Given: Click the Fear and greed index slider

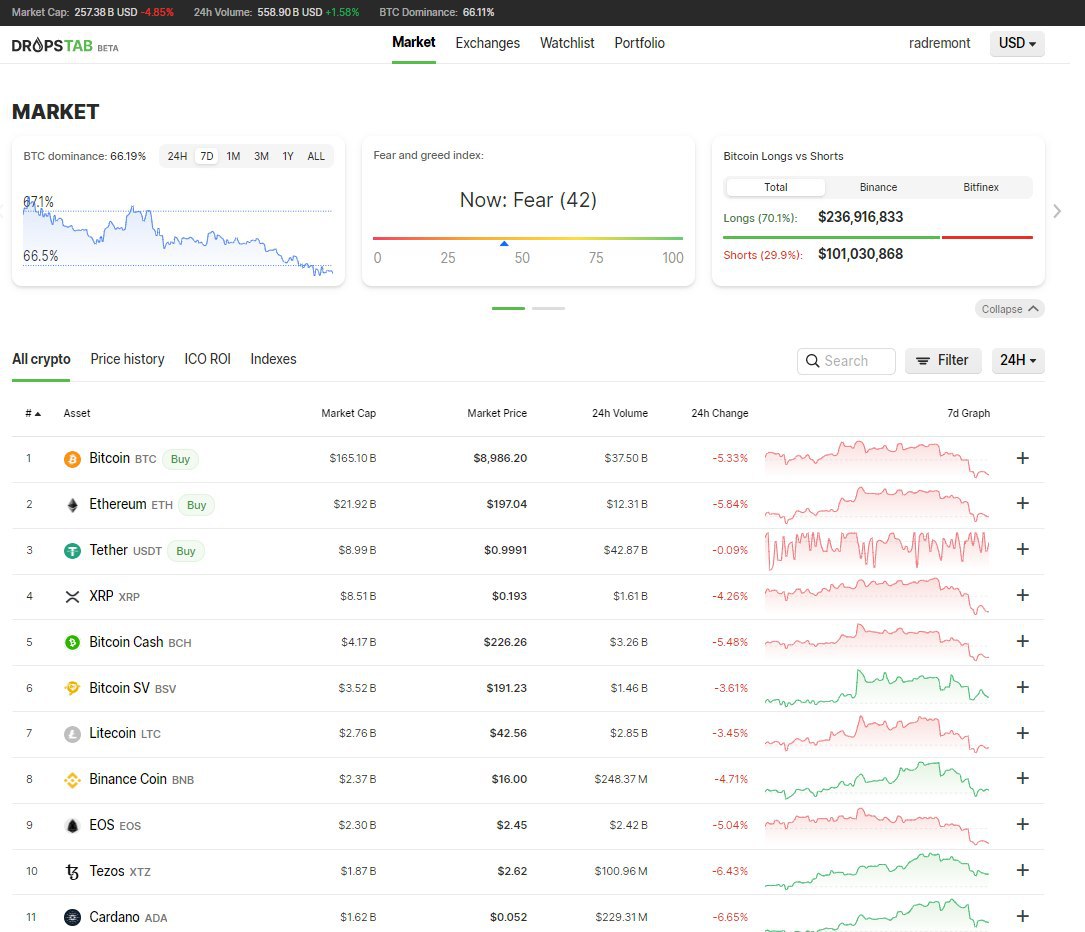Looking at the screenshot, I should (x=528, y=239).
